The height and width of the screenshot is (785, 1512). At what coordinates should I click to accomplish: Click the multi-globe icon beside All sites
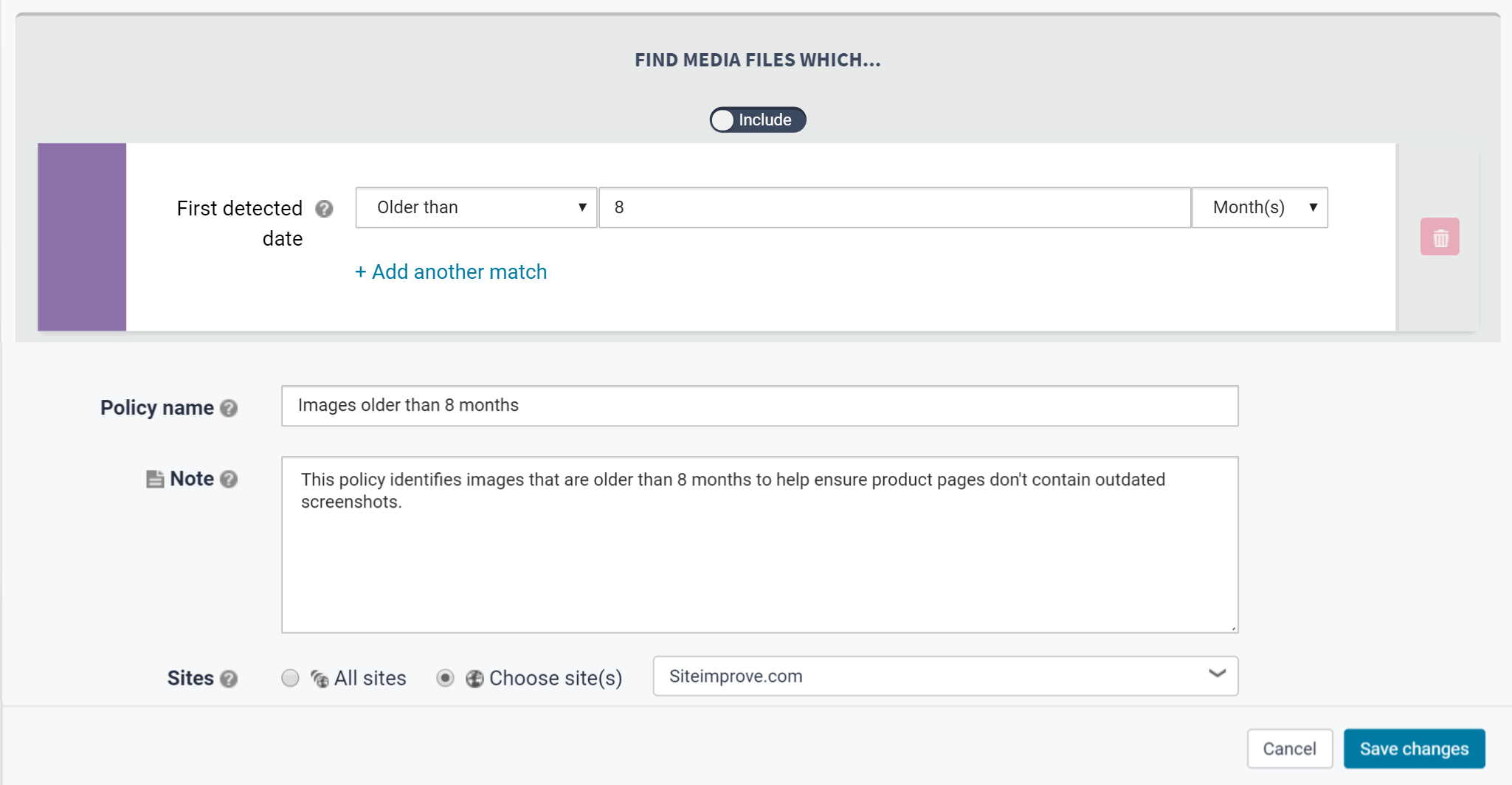320,678
